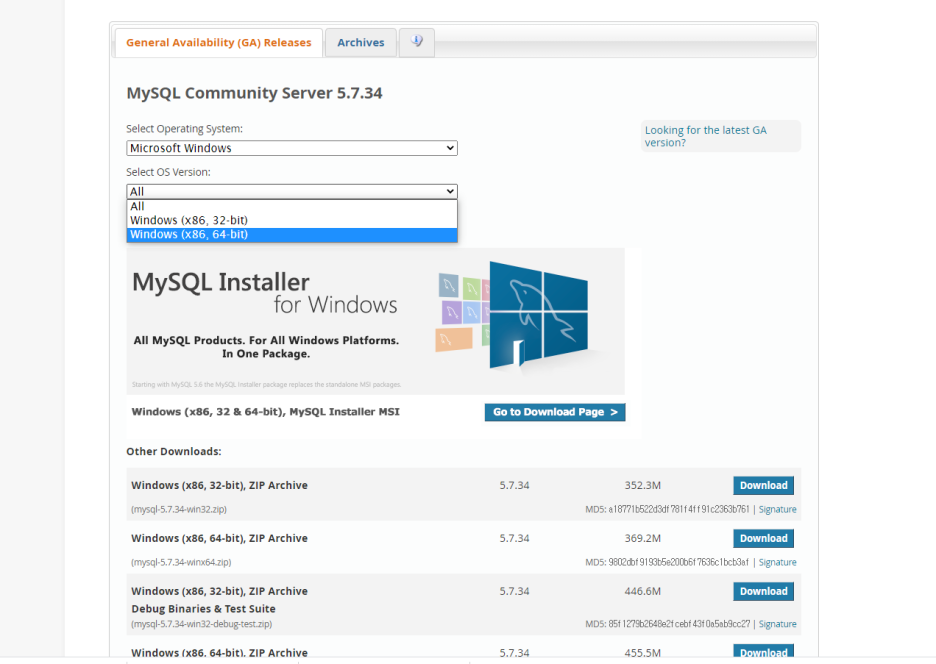Screen dimensions: 936x664
Task: Click 'Debug Binaries & Test Suite' text
Action: pyautogui.click(x=204, y=609)
